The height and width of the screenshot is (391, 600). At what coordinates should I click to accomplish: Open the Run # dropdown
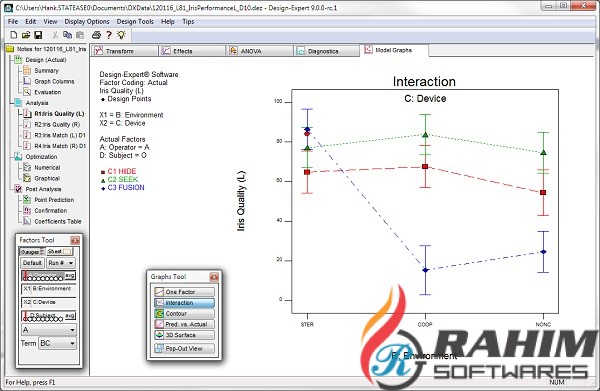[x=61, y=263]
